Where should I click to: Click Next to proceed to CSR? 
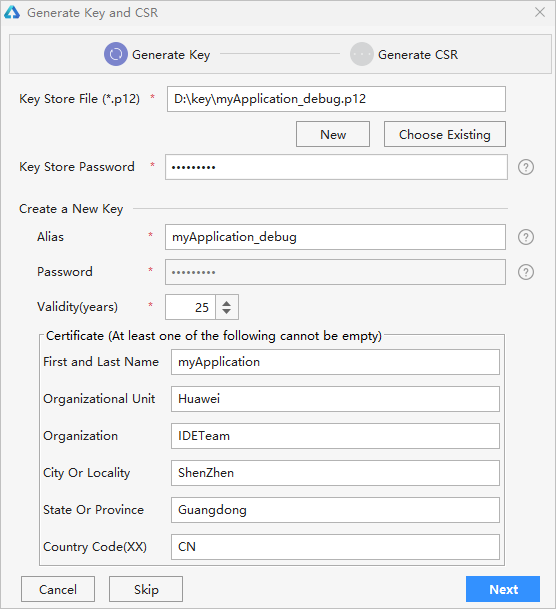tap(503, 589)
